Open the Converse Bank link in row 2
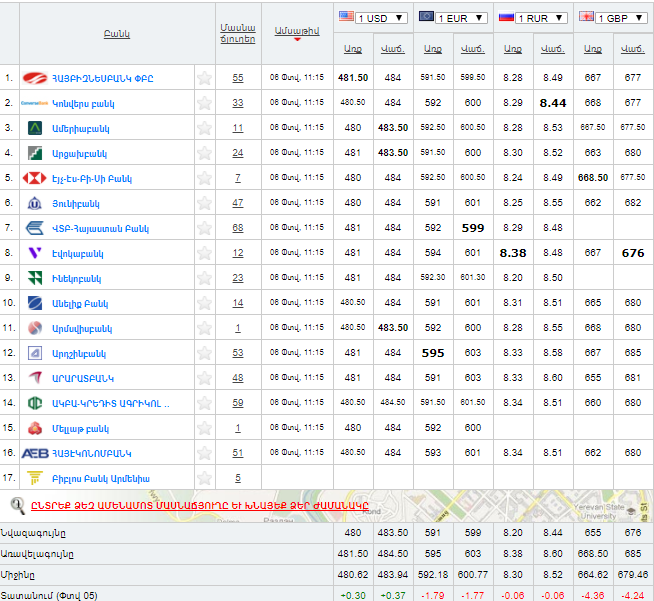Image resolution: width=654 pixels, height=601 pixels. (x=80, y=103)
